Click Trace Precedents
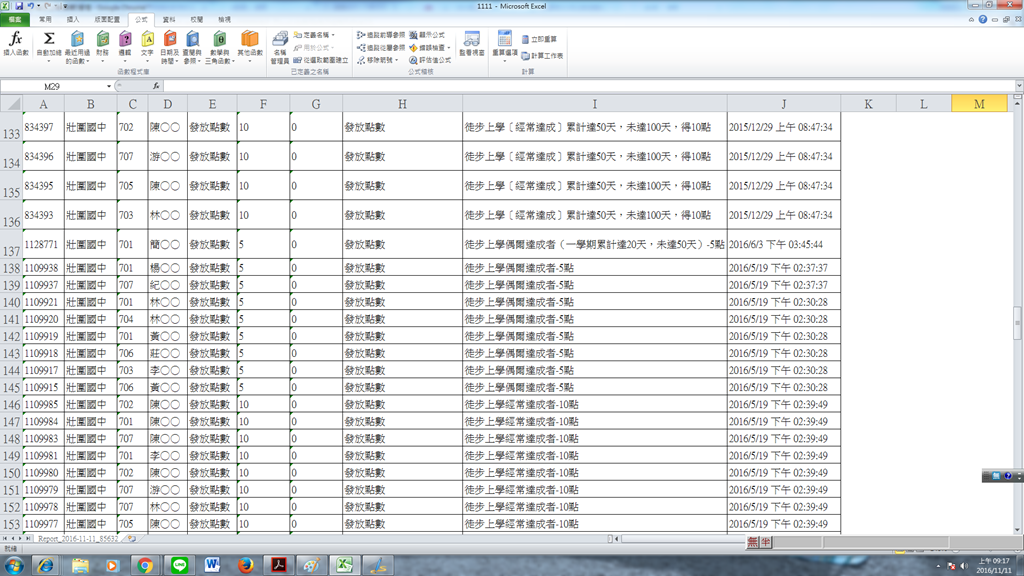 381,35
